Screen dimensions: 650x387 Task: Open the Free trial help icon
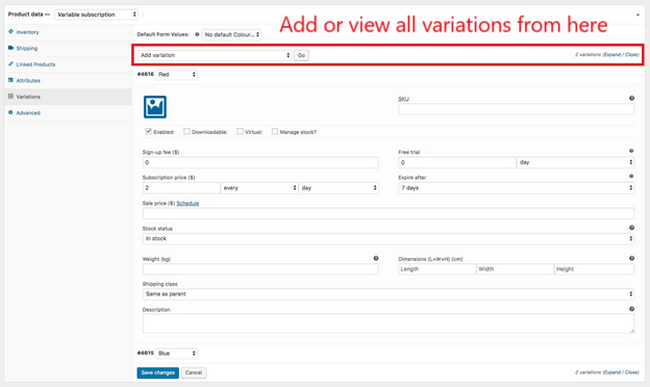[x=631, y=151]
